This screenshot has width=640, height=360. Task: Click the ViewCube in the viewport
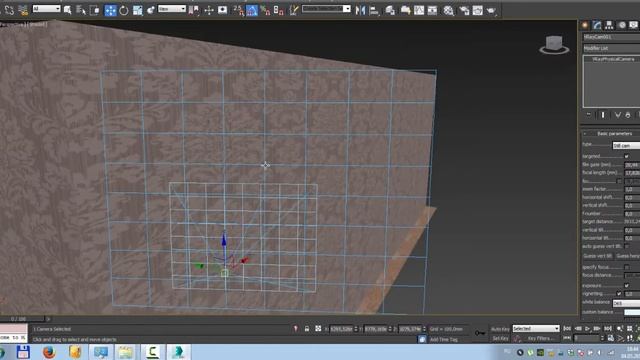point(554,44)
